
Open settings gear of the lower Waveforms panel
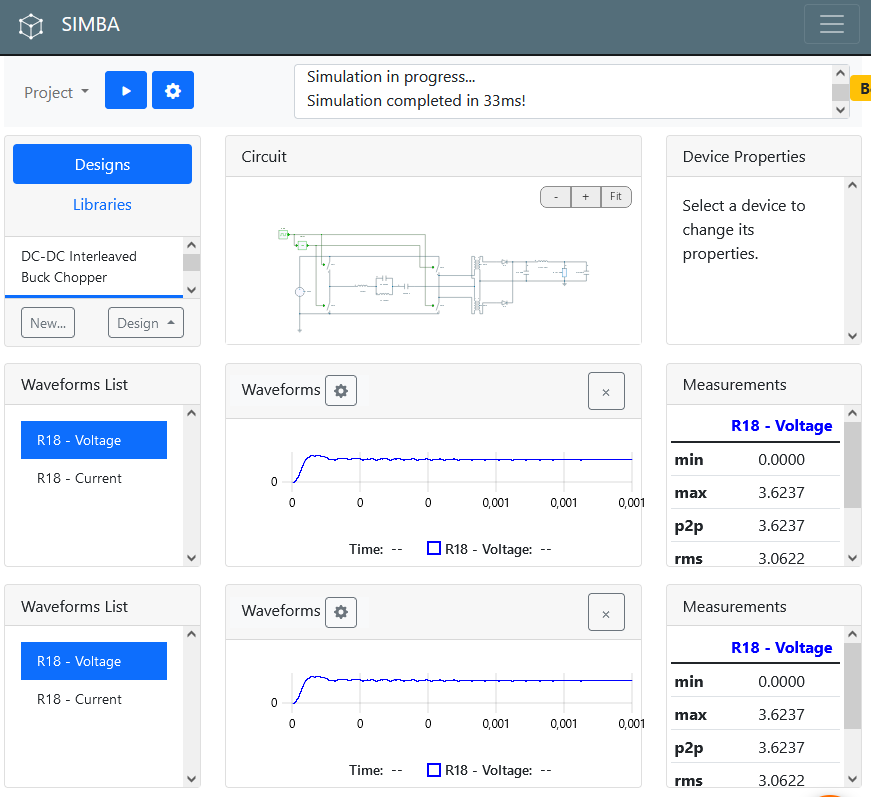[341, 612]
